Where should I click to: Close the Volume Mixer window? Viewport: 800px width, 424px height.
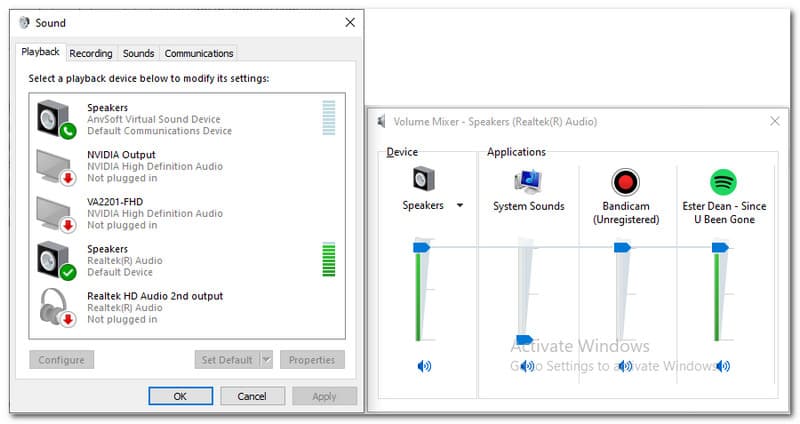tap(775, 121)
